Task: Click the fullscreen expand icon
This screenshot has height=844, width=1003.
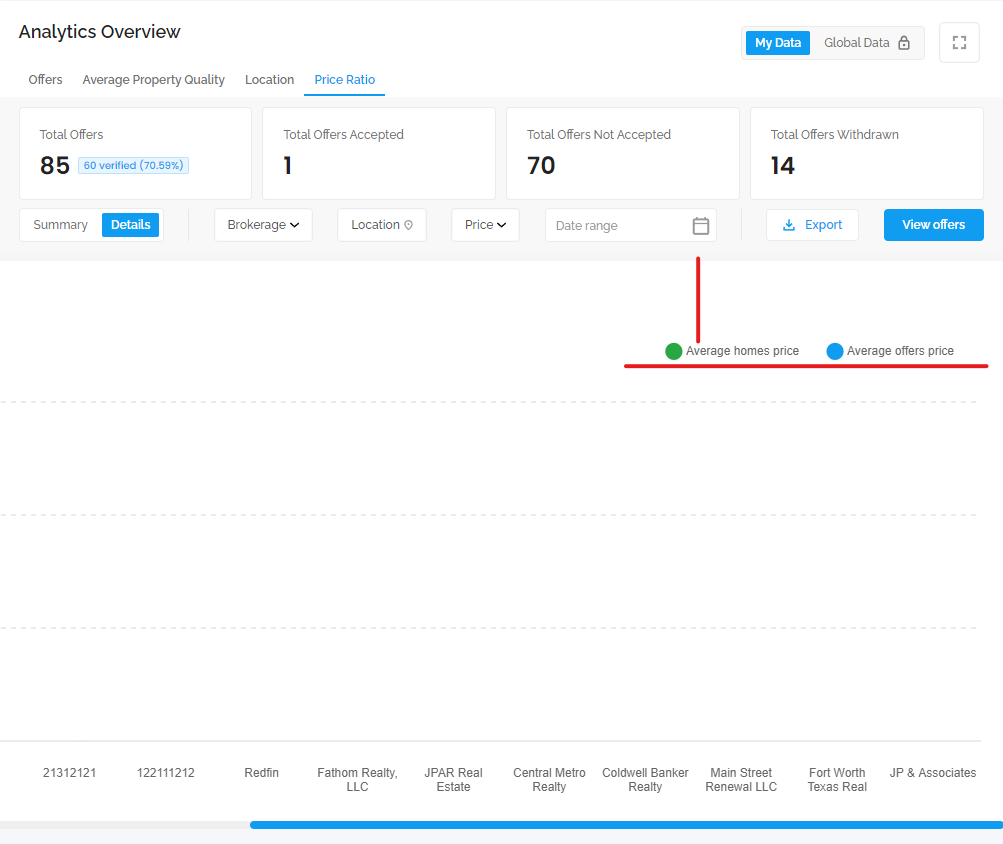Action: [x=959, y=43]
